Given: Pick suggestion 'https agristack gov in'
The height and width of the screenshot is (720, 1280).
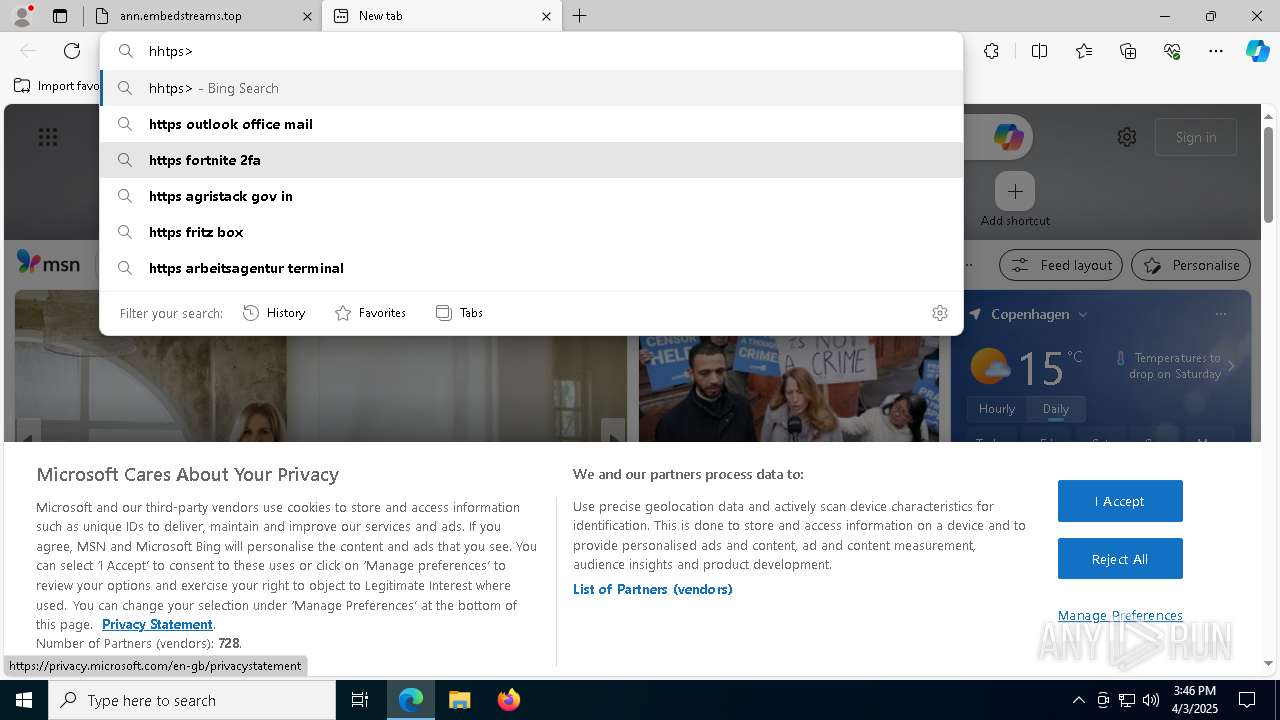Looking at the screenshot, I should [531, 196].
